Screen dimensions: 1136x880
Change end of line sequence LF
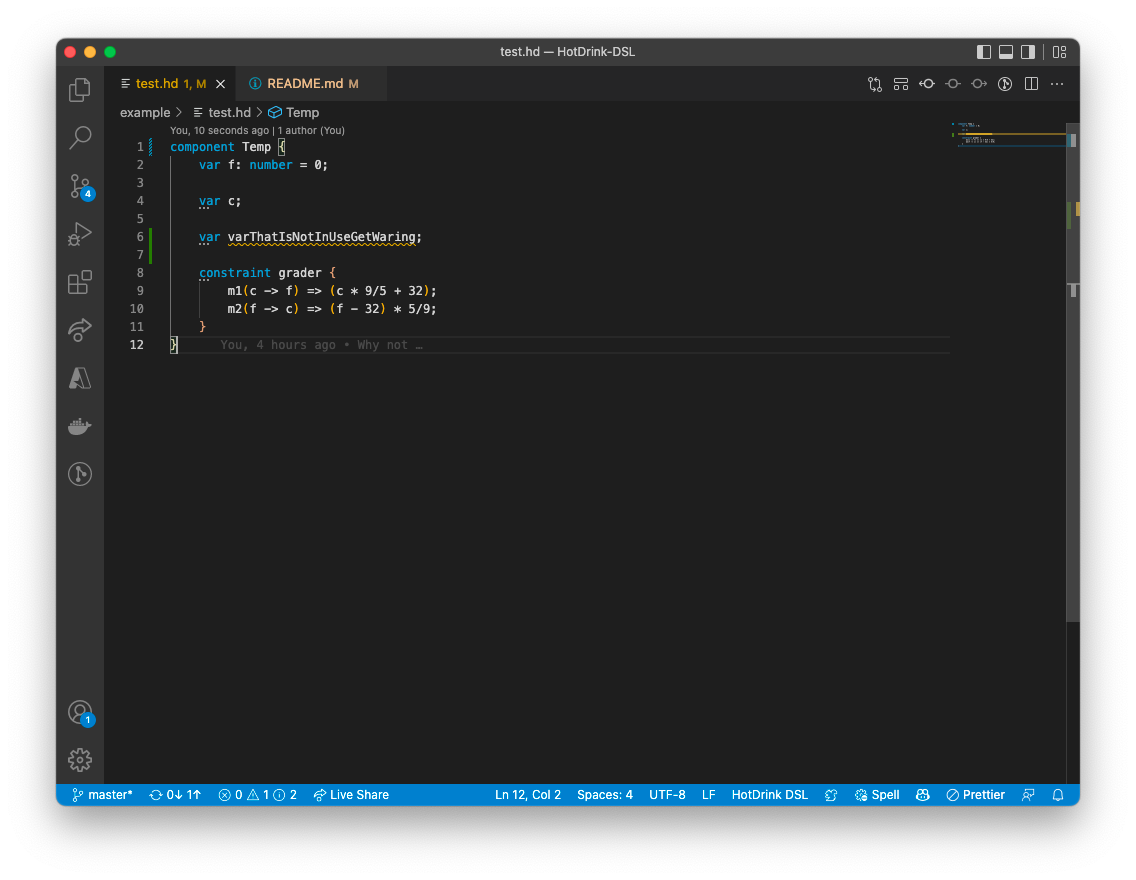708,795
